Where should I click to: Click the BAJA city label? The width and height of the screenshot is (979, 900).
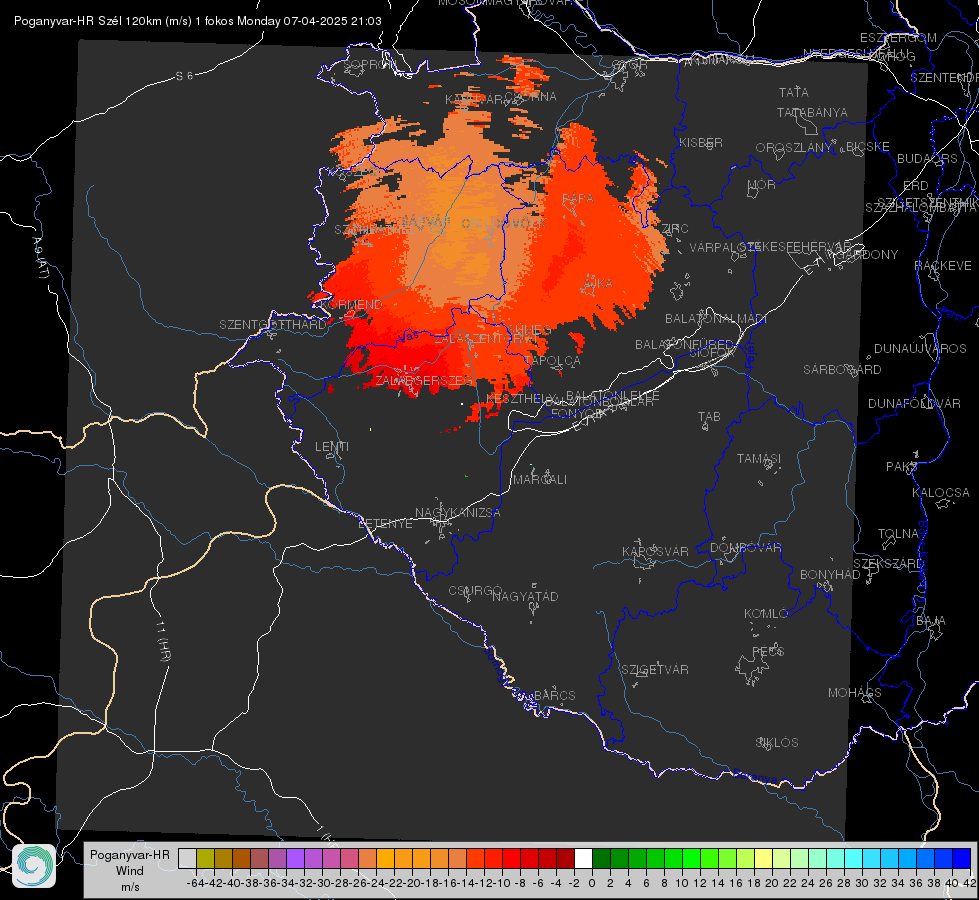click(931, 621)
